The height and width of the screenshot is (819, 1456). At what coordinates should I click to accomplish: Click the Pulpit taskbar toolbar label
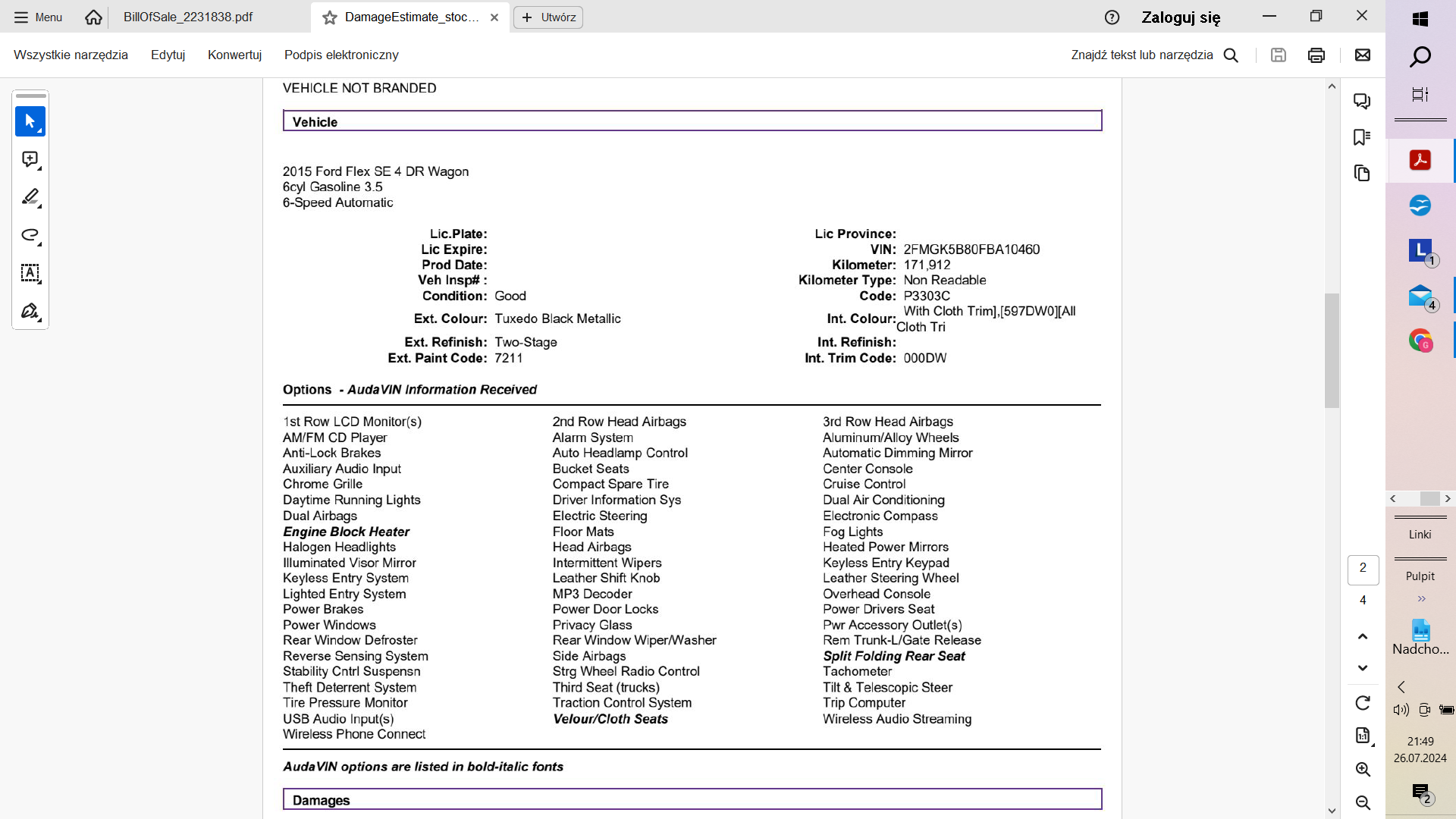point(1420,576)
